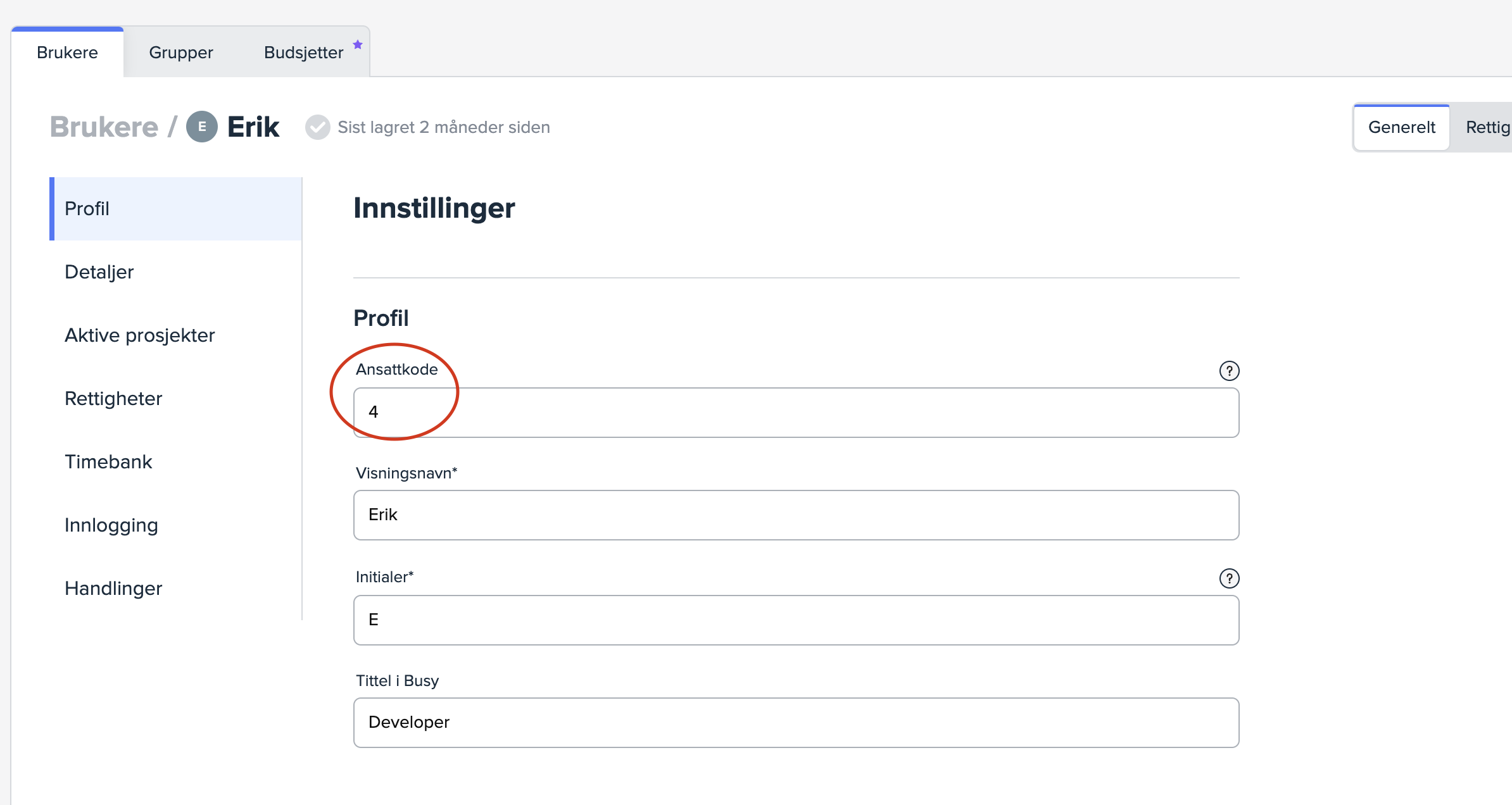The width and height of the screenshot is (1512, 805).
Task: Click the help icon beside Initialer
Action: pos(1229,578)
